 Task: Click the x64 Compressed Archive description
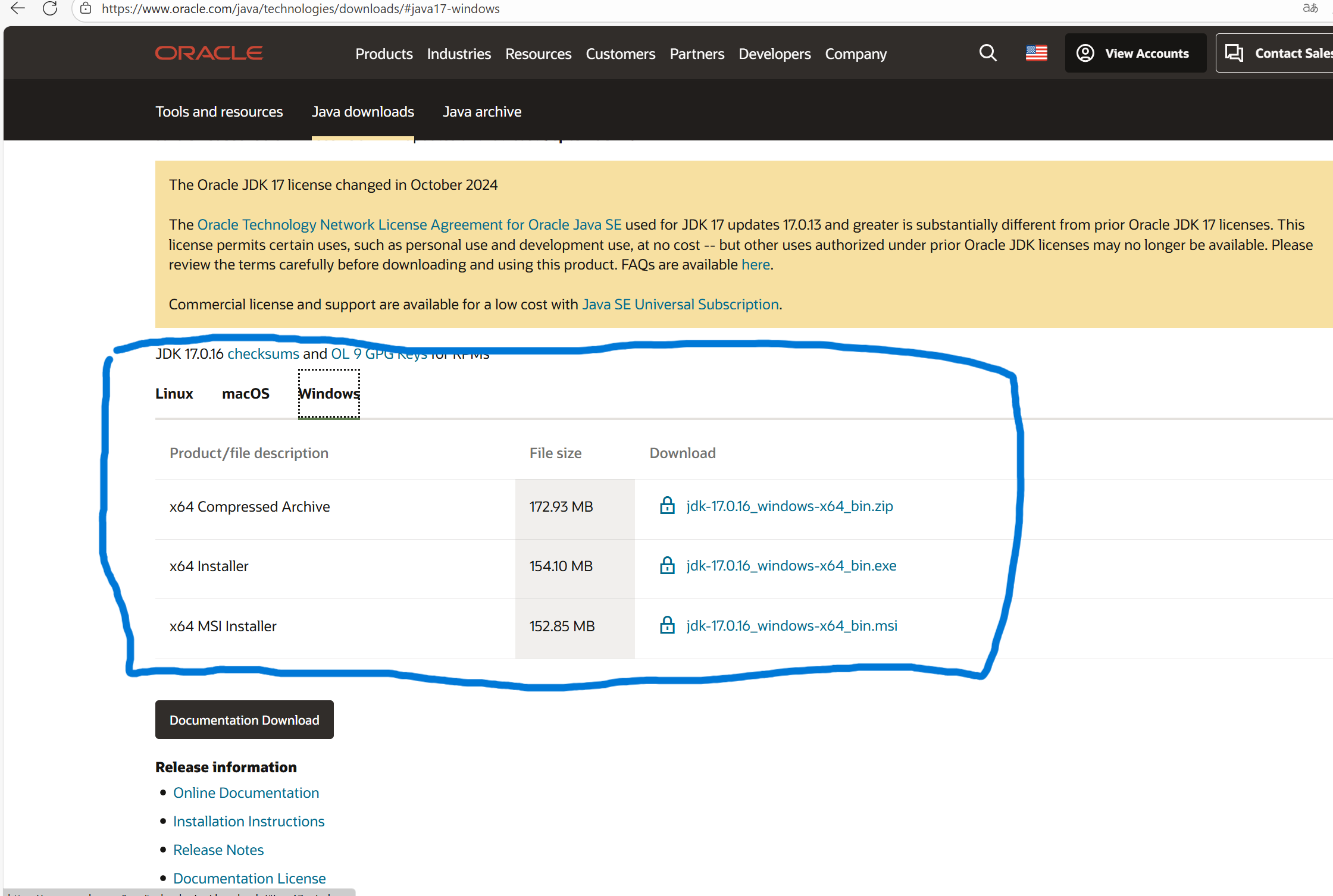(249, 506)
